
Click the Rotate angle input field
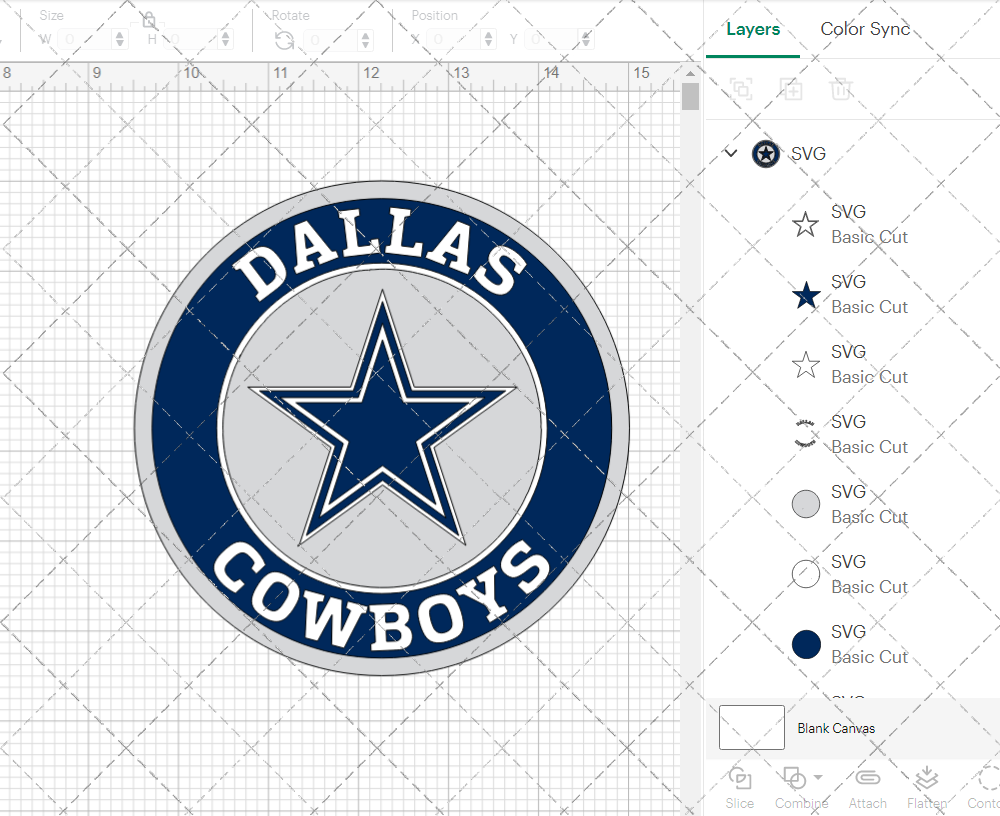330,40
